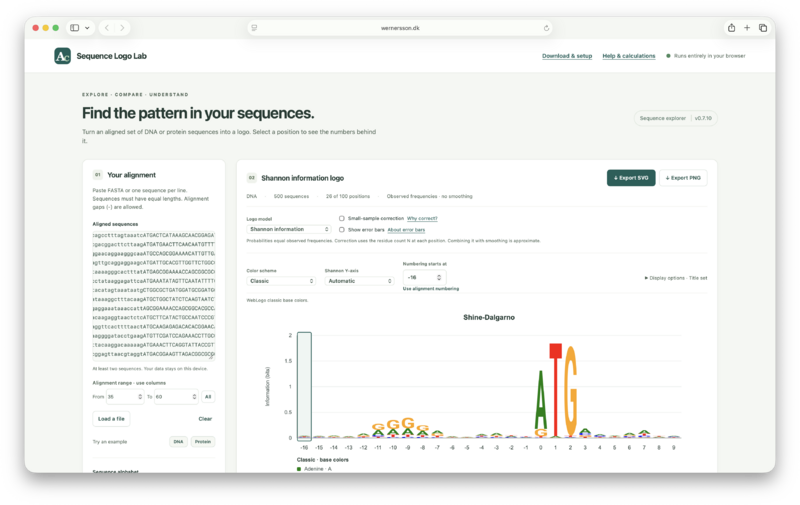The height and width of the screenshot is (505, 800).
Task: Open the Logo model Shannon information dropdown
Action: click(289, 230)
